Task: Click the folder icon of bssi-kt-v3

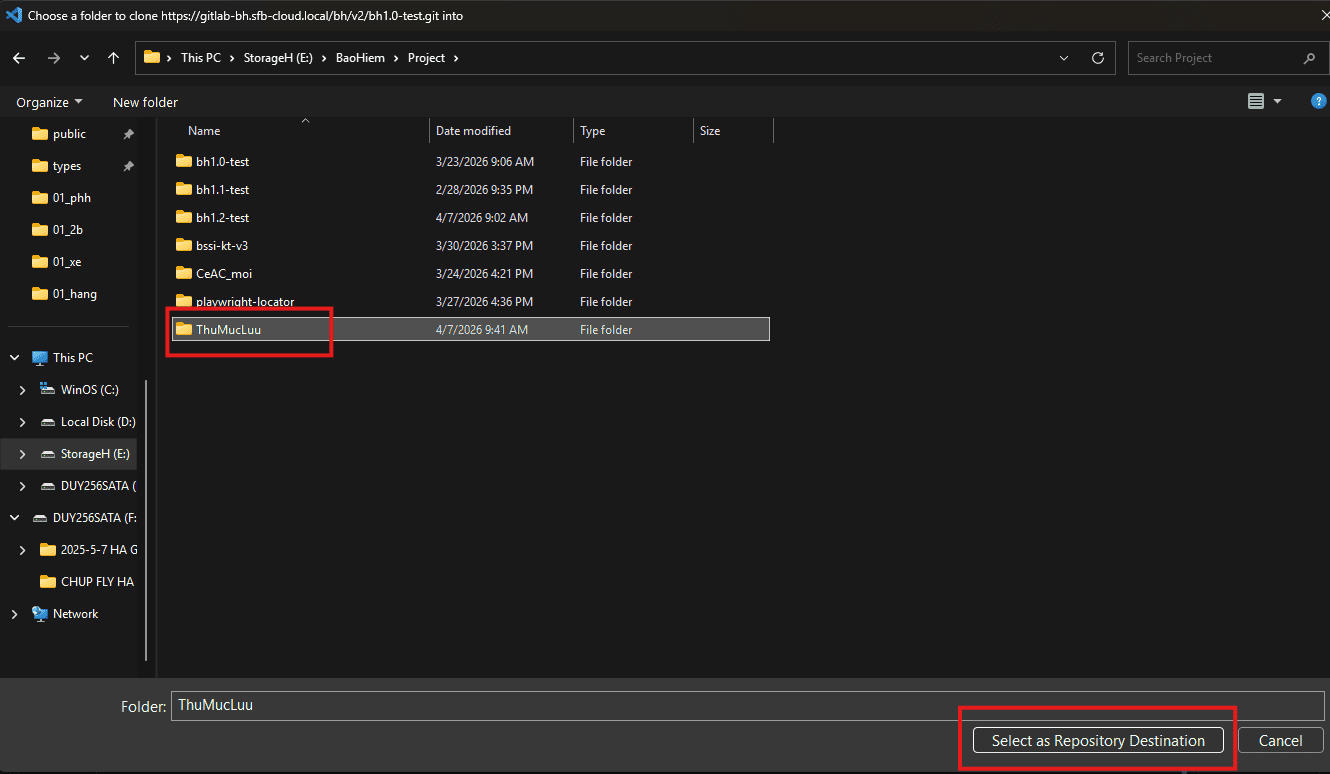Action: [183, 245]
